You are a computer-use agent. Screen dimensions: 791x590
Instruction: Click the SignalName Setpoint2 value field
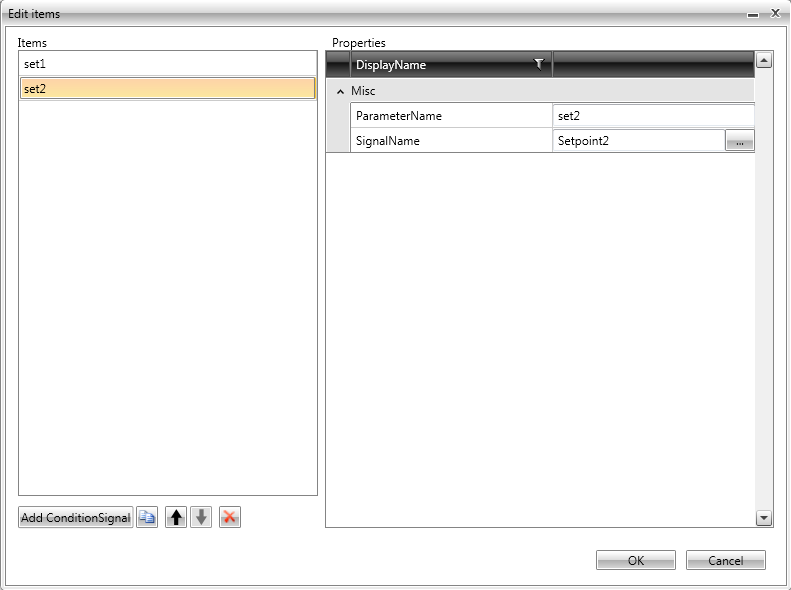[x=638, y=141]
